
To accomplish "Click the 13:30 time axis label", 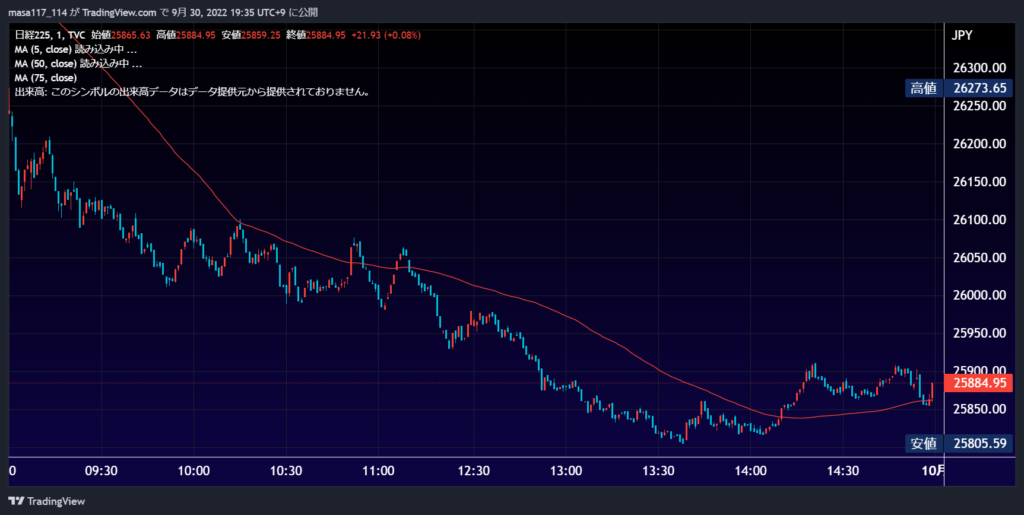I will pyautogui.click(x=658, y=471).
